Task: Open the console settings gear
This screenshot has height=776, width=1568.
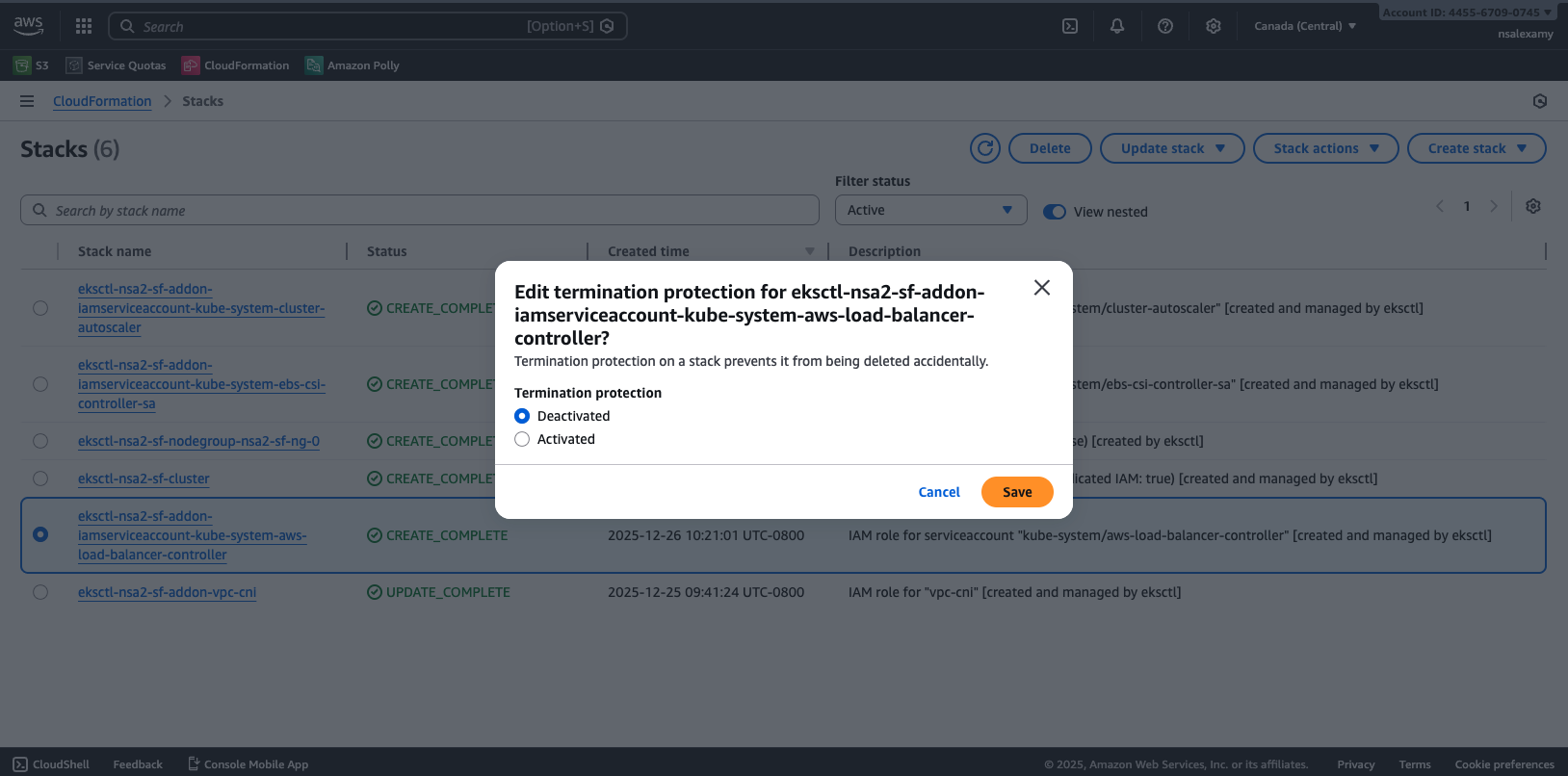Action: [1214, 26]
